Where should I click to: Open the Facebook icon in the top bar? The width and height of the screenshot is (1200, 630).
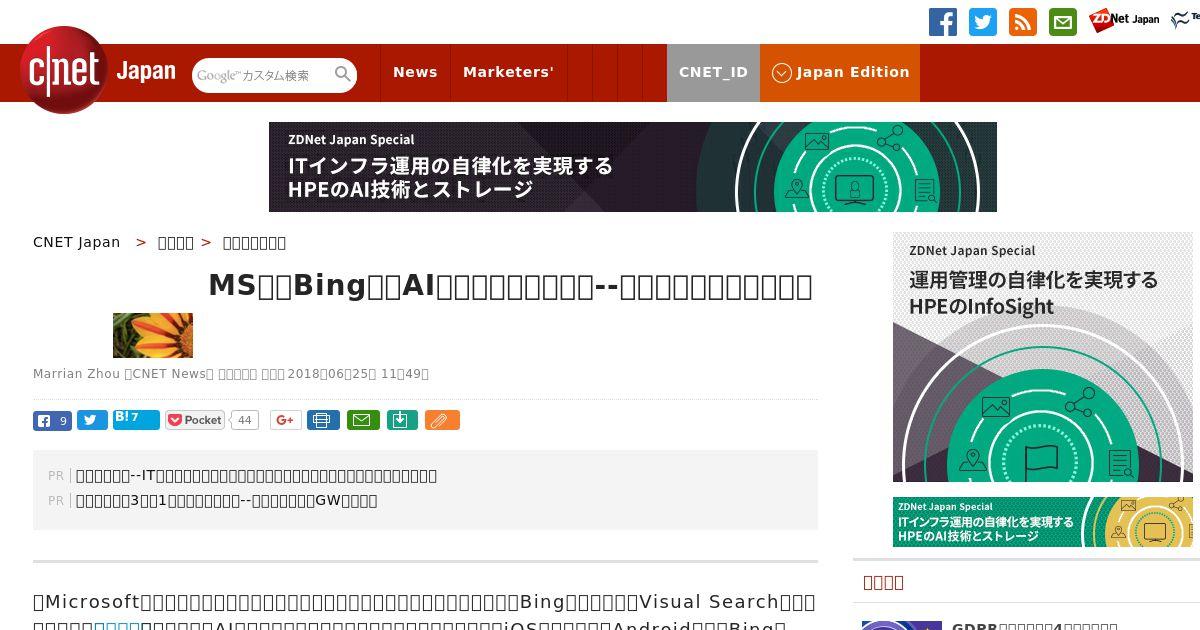[942, 22]
